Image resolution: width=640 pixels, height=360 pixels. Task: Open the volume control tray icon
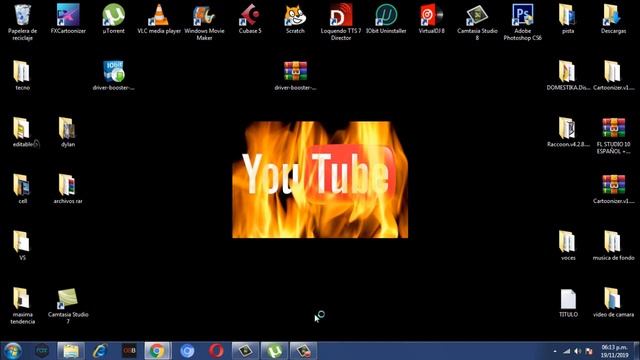(578, 351)
